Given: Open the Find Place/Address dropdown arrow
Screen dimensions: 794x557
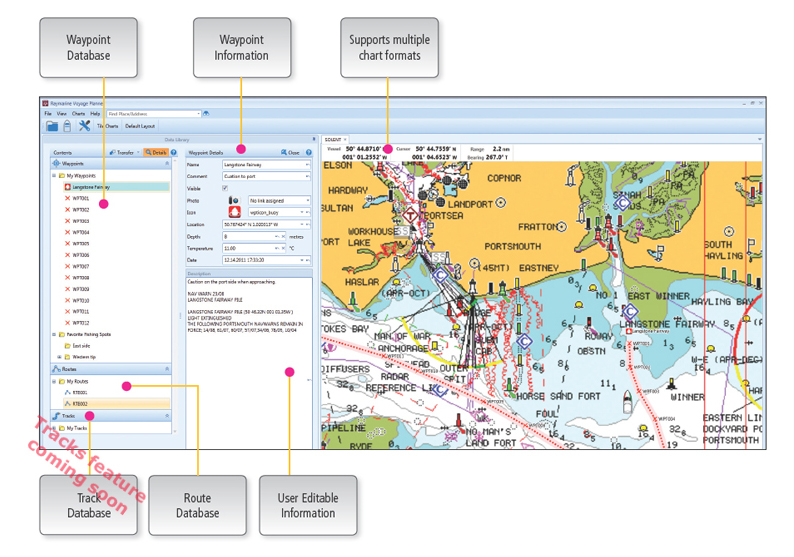Looking at the screenshot, I should point(198,114).
